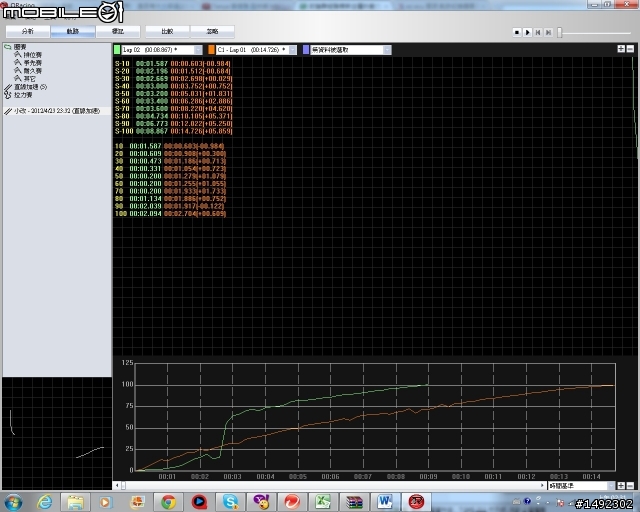Click the 00:09 time marker on the chart

coord(428,476)
